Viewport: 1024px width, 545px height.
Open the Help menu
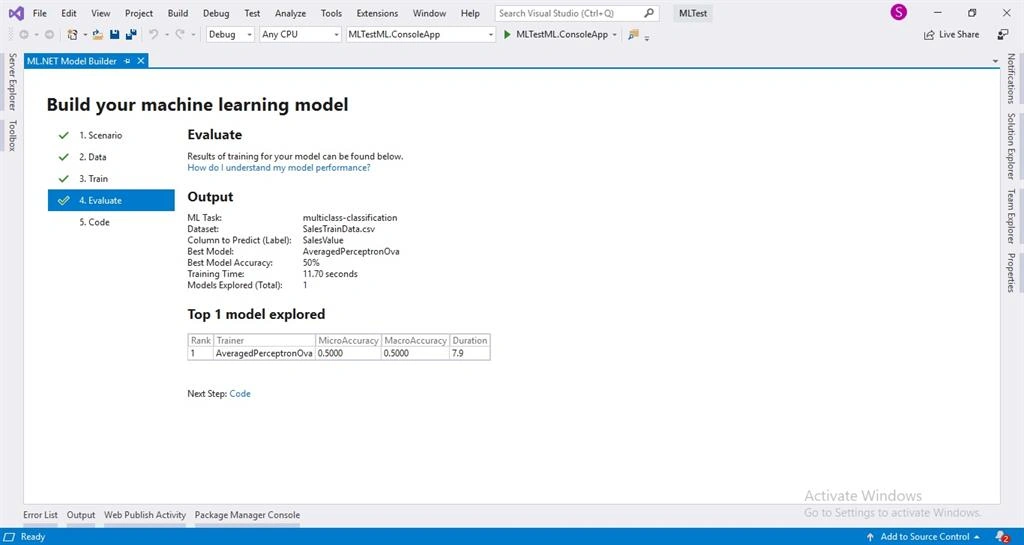470,13
